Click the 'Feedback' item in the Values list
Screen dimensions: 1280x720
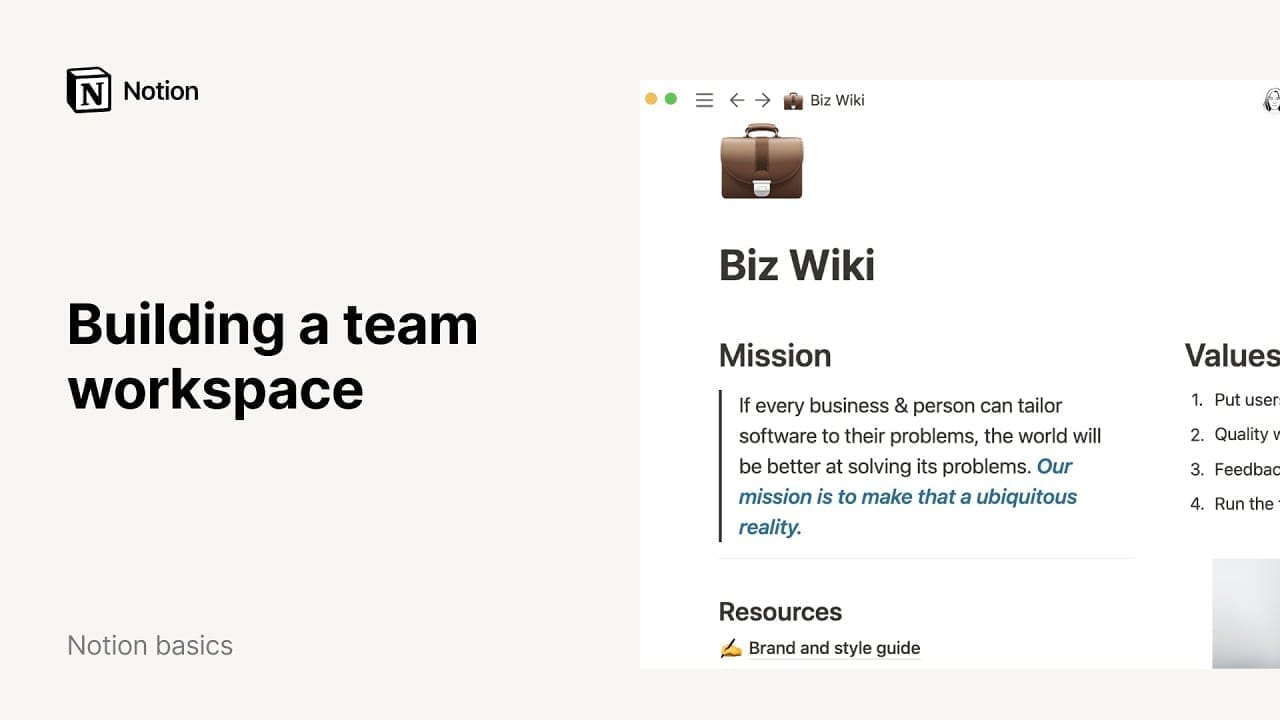(1247, 469)
